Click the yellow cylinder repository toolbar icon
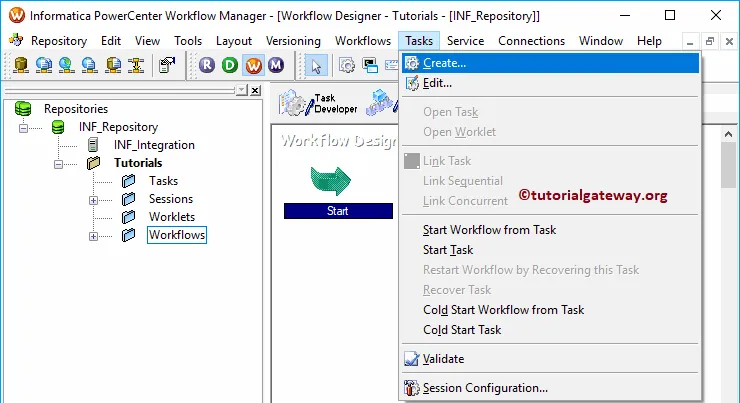The width and height of the screenshot is (740, 403). point(21,65)
